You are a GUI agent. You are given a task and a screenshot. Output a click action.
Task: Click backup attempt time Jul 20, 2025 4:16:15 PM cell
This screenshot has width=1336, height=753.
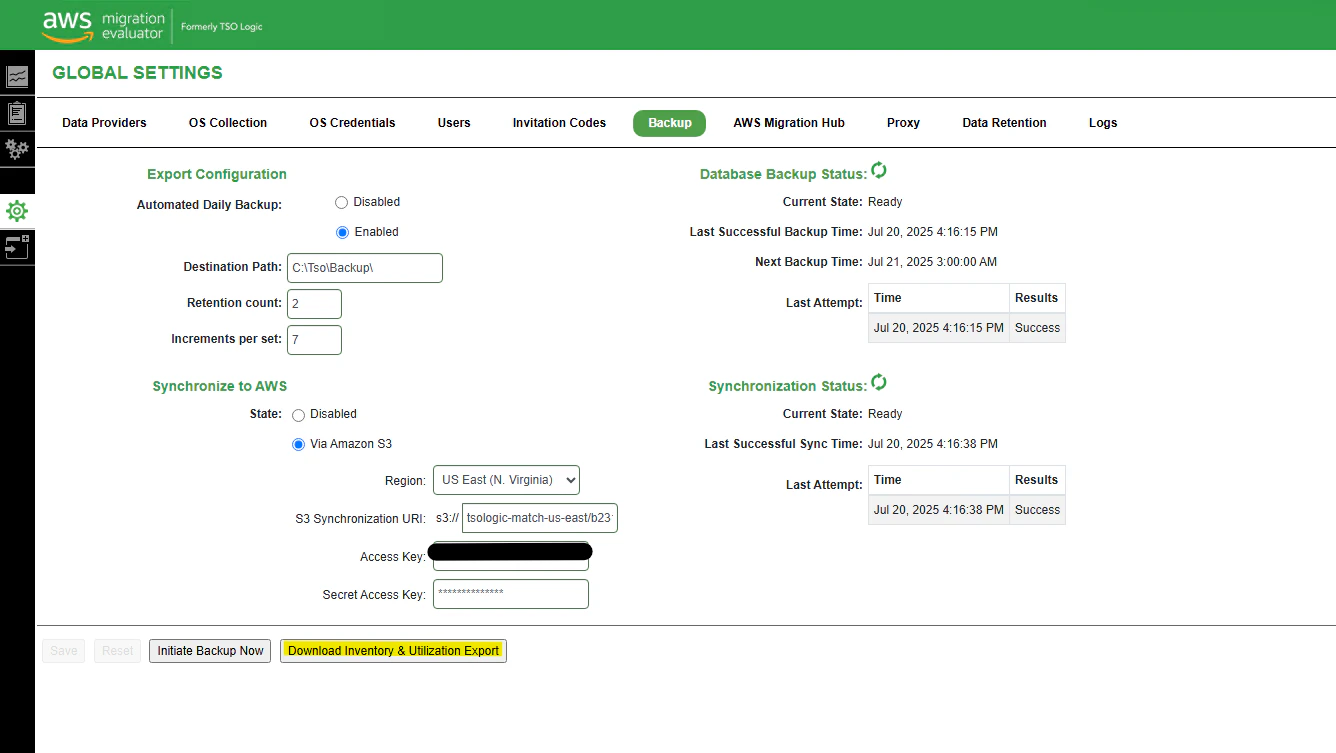click(x=938, y=328)
